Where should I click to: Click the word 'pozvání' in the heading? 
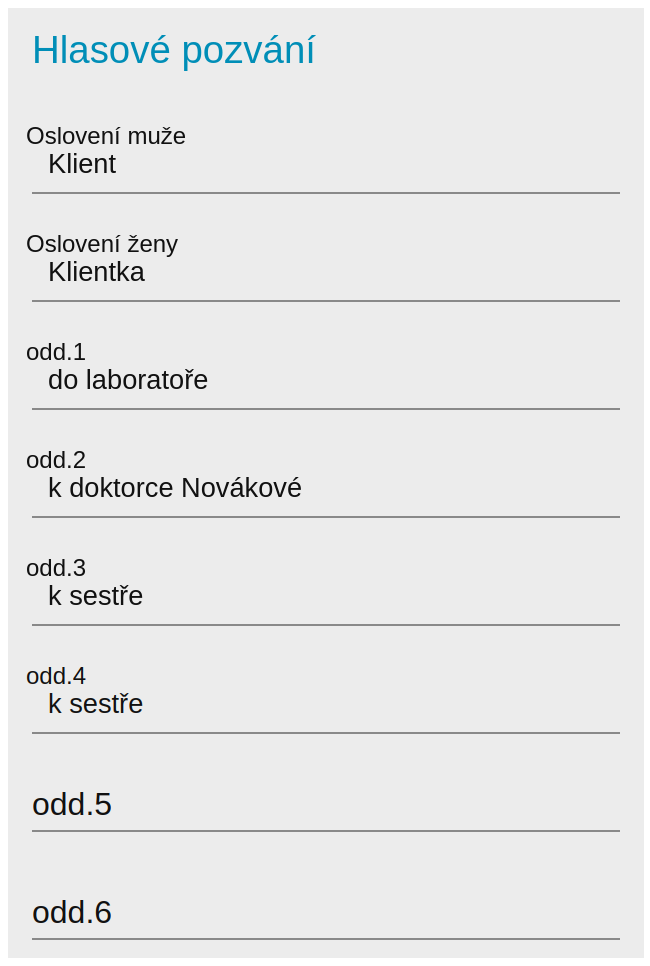pyautogui.click(x=248, y=50)
